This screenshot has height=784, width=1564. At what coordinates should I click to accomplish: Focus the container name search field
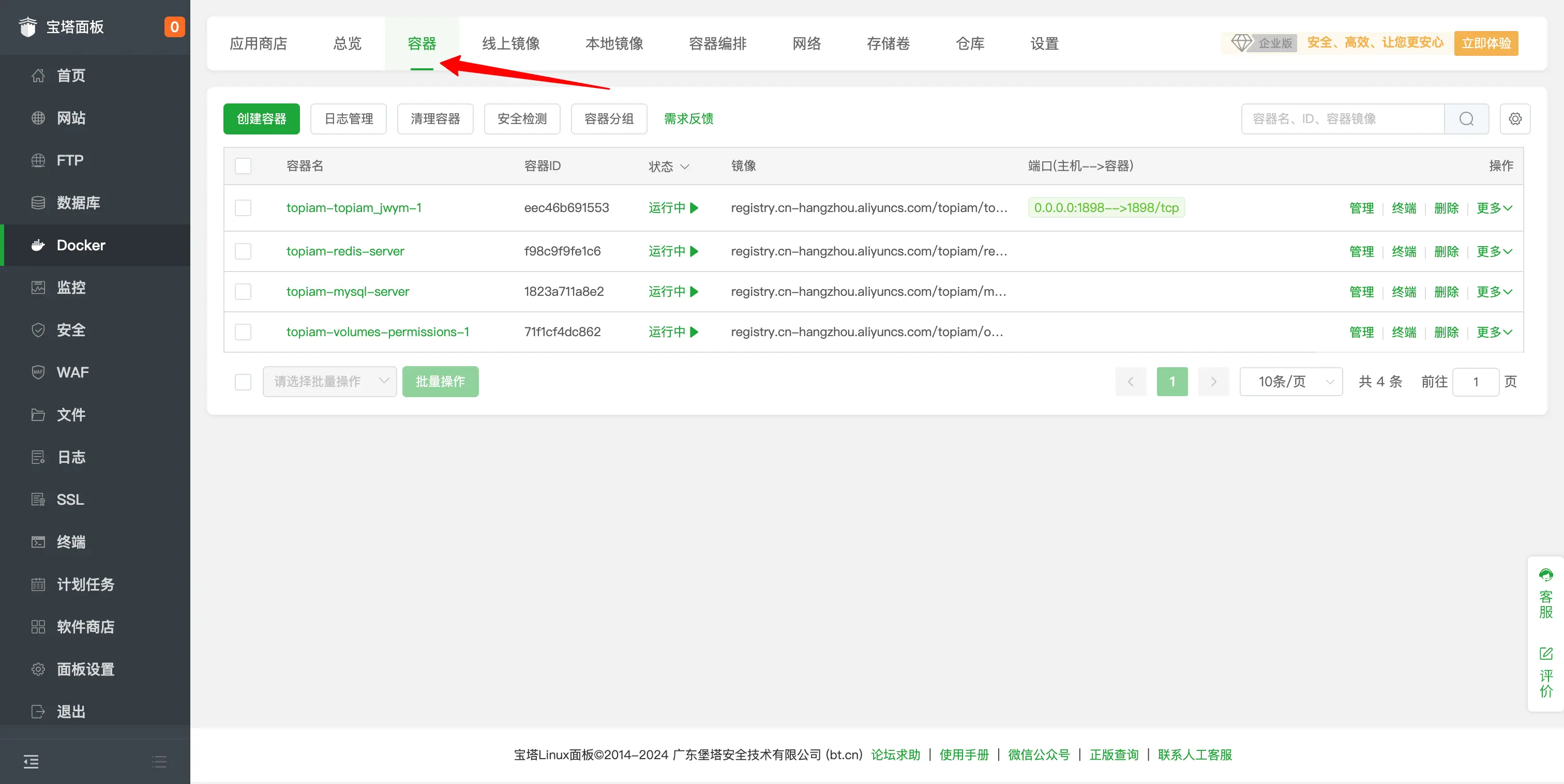(1342, 119)
